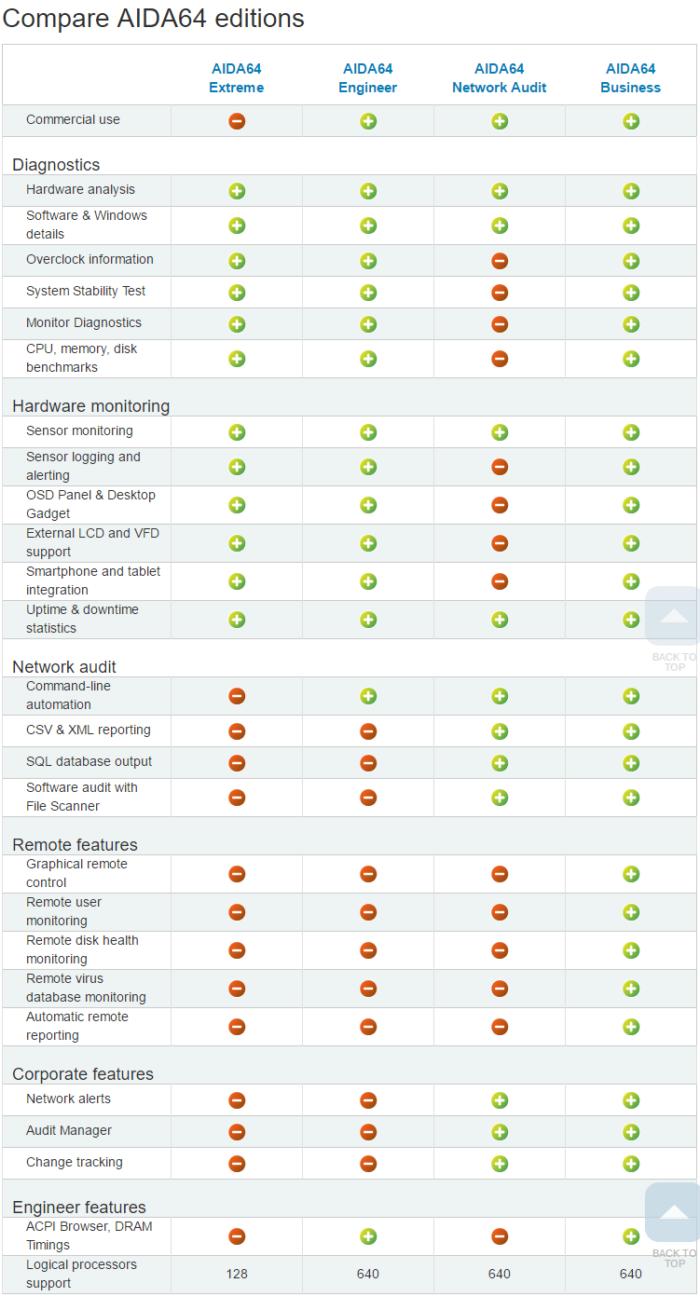
Task: Click Business green plus for System Stability Test
Action: click(631, 292)
